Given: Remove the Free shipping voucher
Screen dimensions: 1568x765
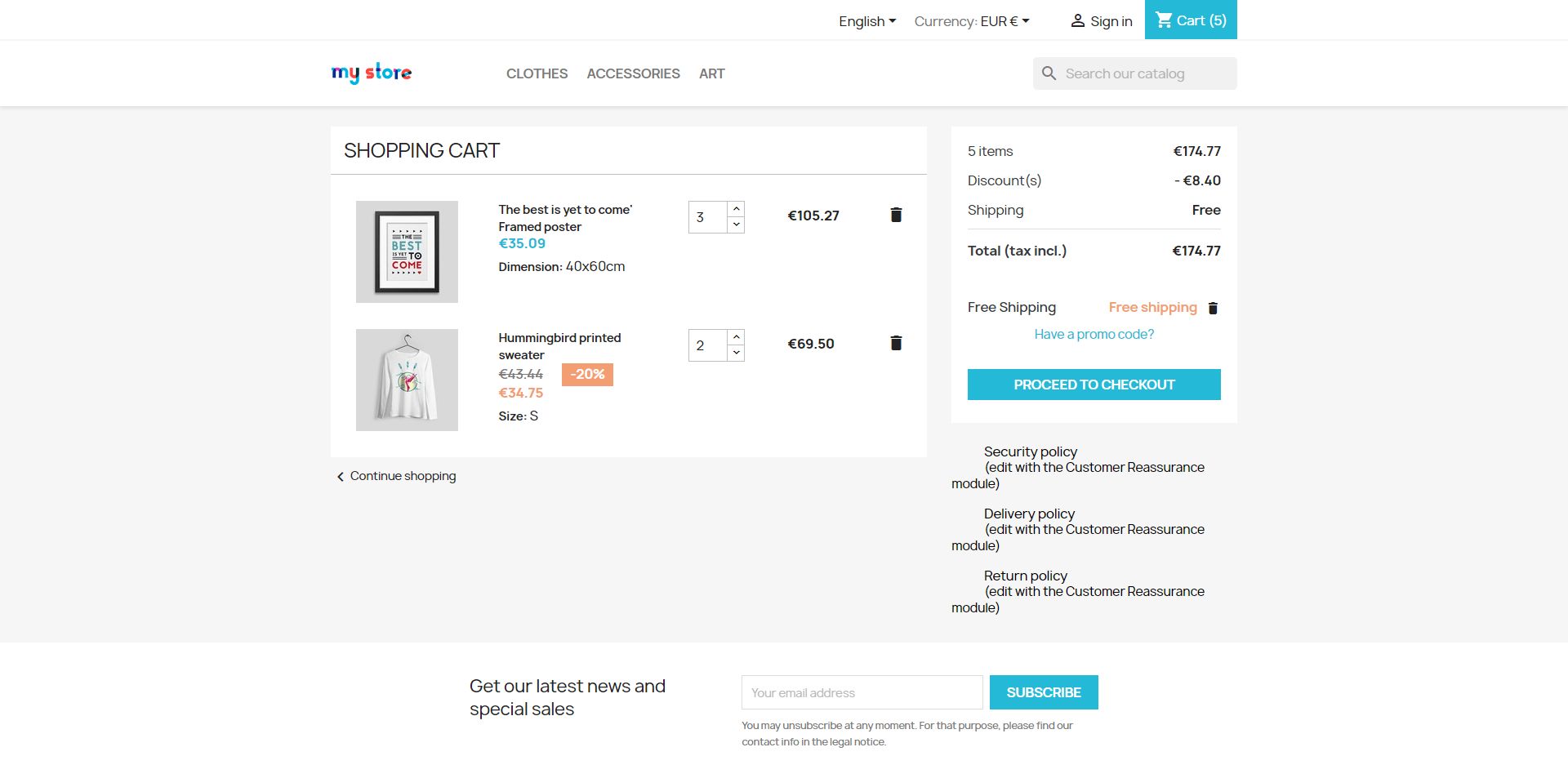Looking at the screenshot, I should tap(1213, 308).
